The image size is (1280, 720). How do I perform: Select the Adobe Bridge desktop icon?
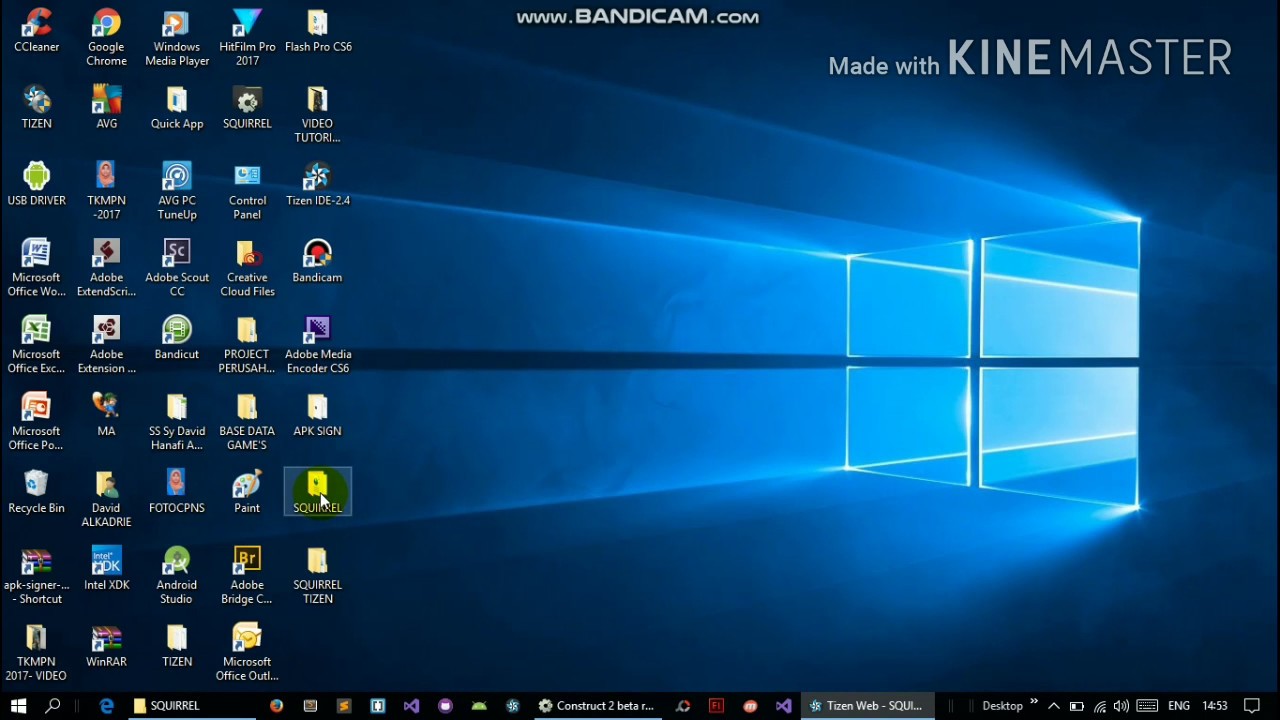247,576
